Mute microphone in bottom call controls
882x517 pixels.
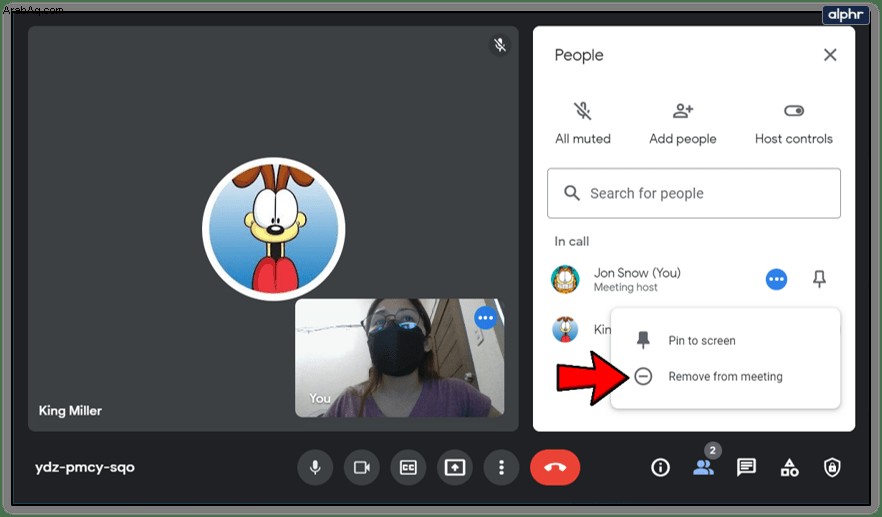[315, 467]
